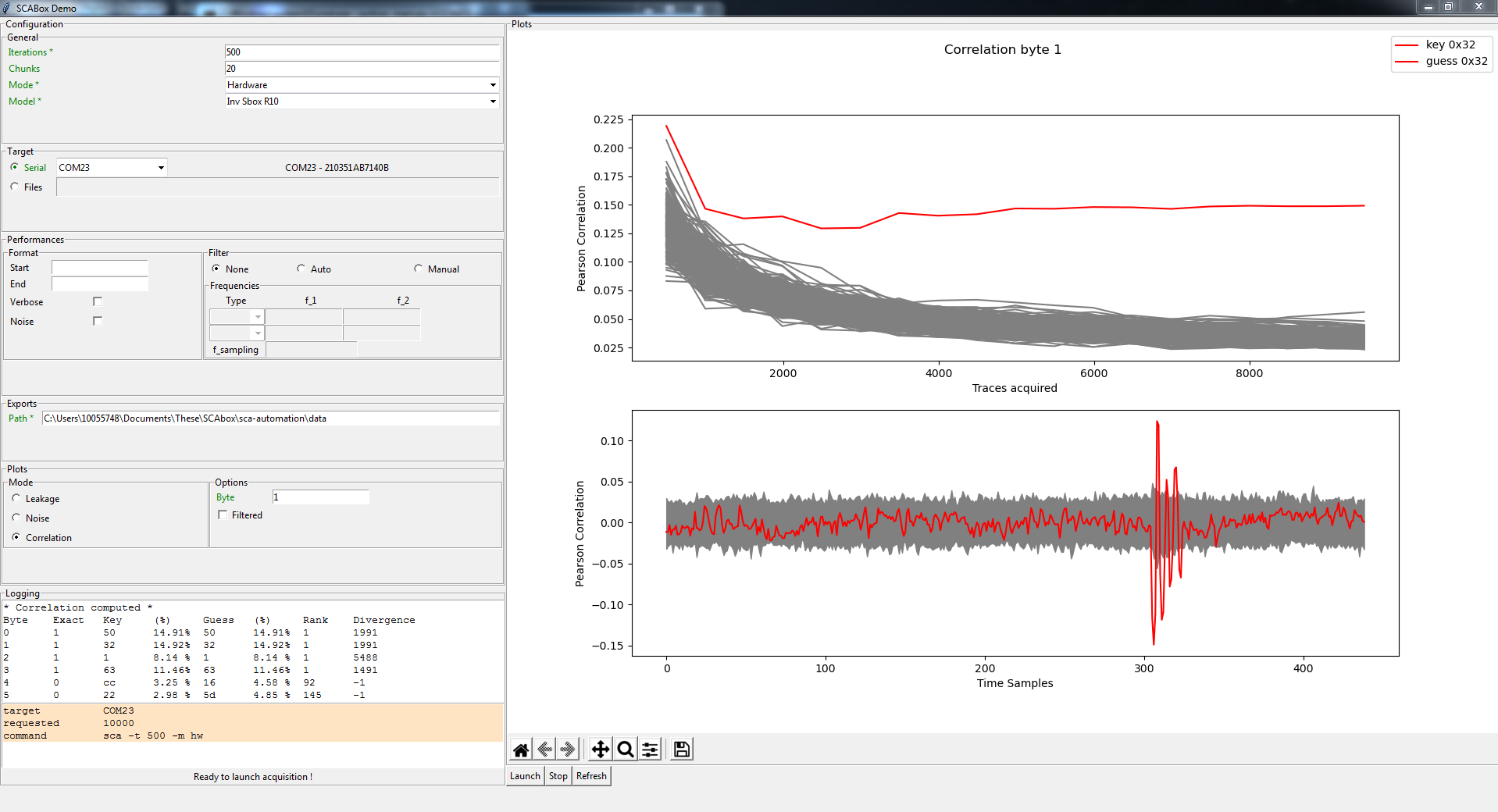Select the Files radio button
This screenshot has height=812, width=1498.
[15, 187]
